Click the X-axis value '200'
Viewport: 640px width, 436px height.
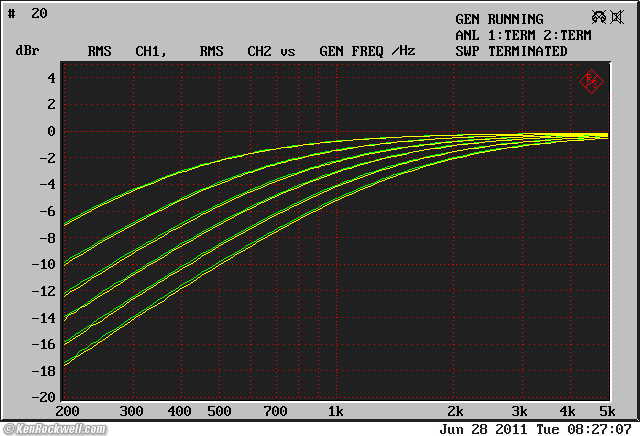[x=67, y=411]
